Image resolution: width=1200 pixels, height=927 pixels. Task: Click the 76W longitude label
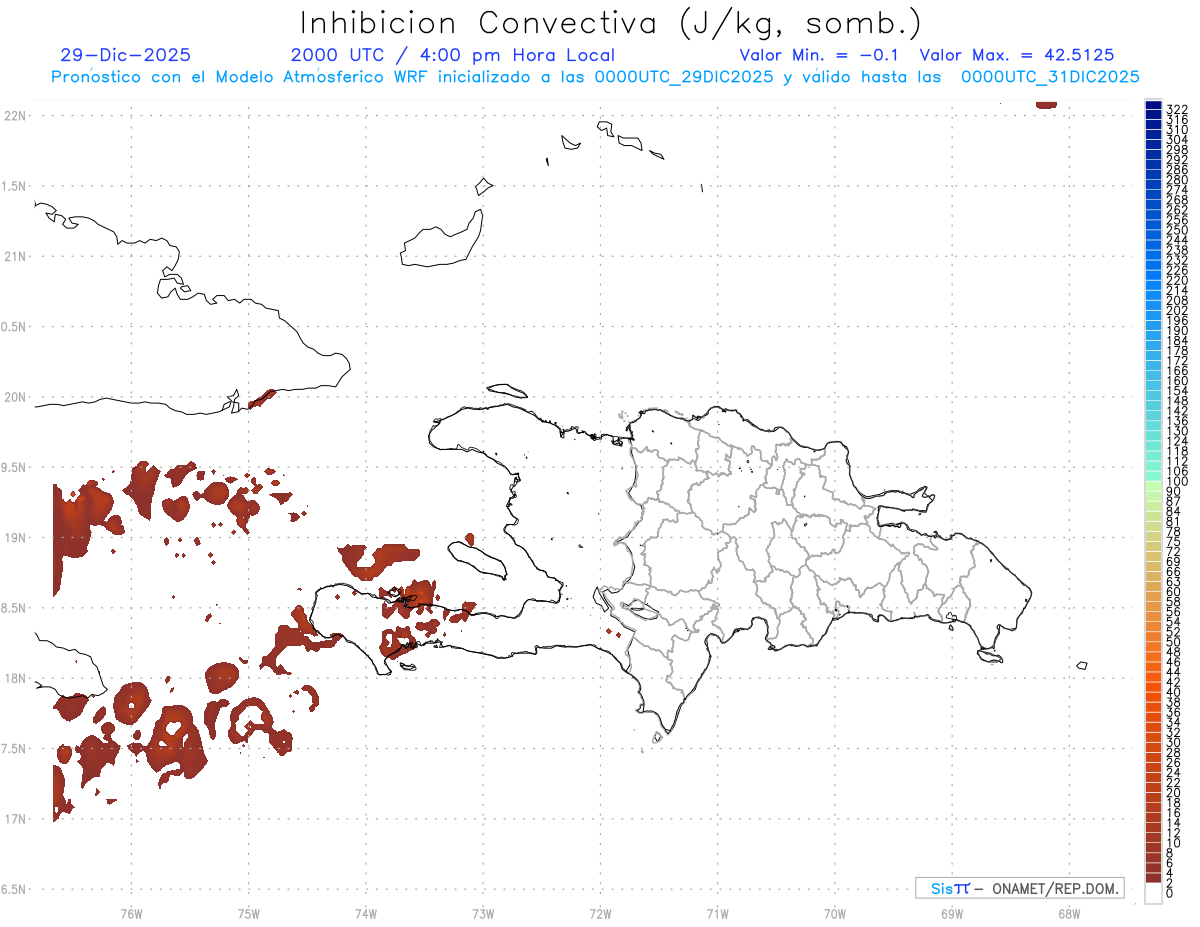coord(131,913)
